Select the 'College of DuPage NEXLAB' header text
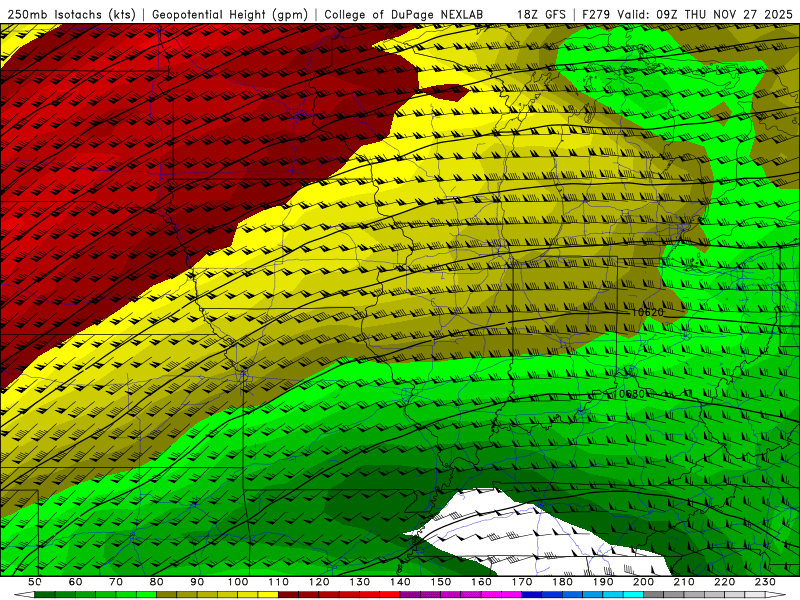Image resolution: width=800 pixels, height=600 pixels. click(404, 14)
